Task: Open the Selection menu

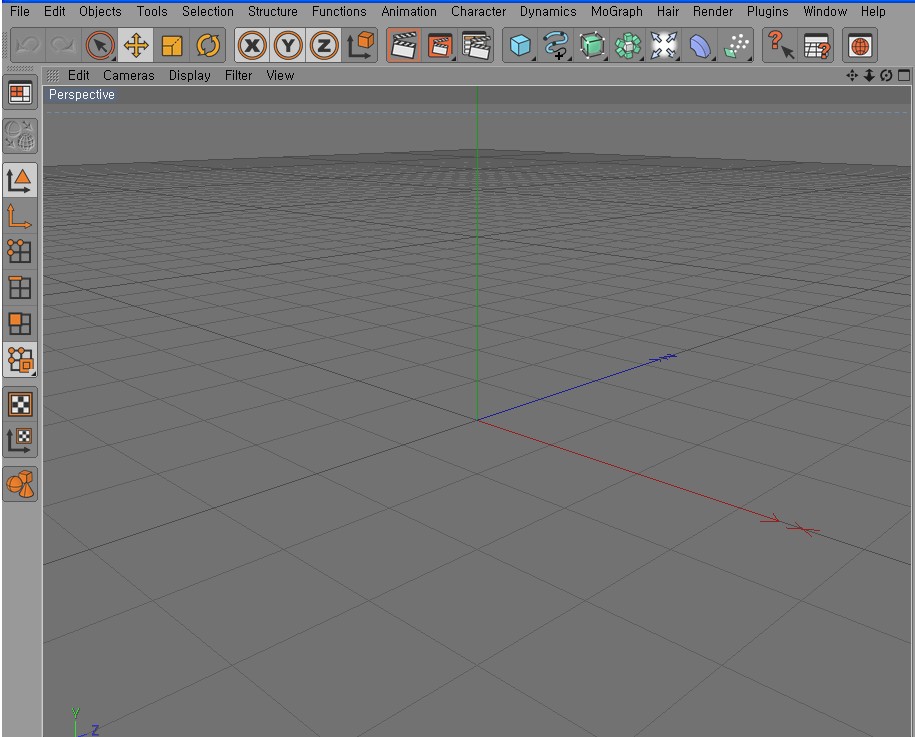Action: pos(208,11)
